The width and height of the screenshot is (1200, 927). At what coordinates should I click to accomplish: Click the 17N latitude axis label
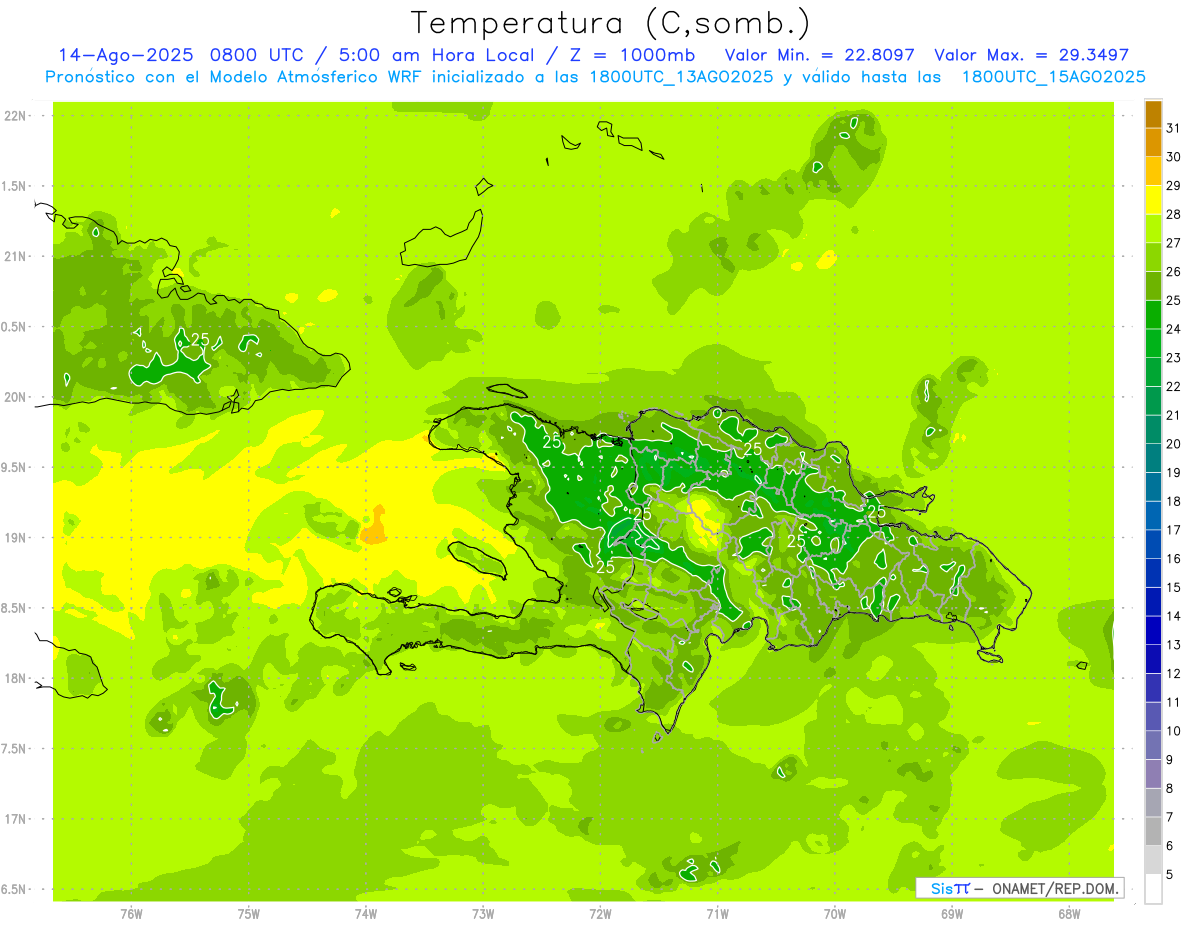[15, 819]
